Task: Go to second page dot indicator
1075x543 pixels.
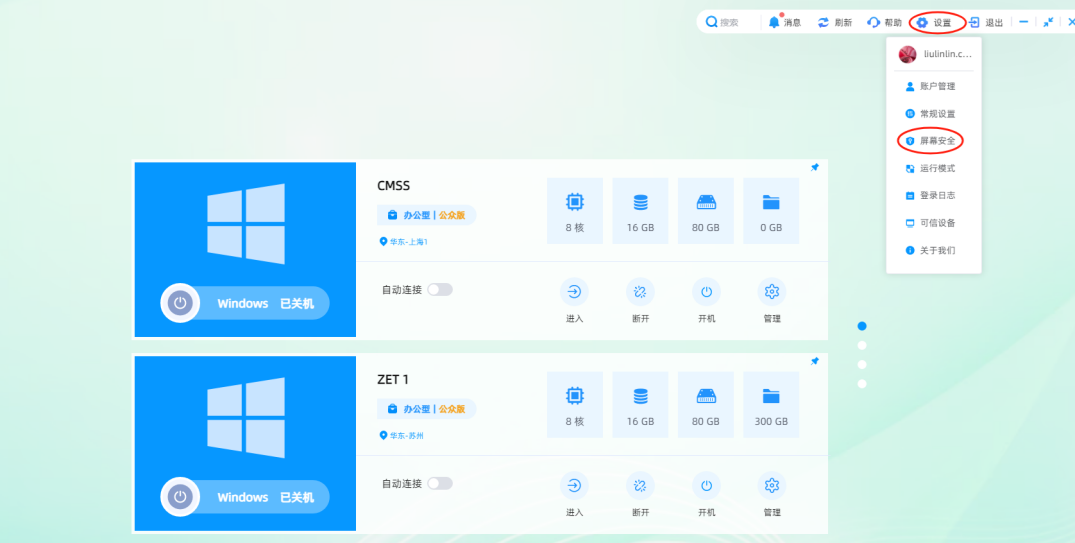Action: click(862, 346)
